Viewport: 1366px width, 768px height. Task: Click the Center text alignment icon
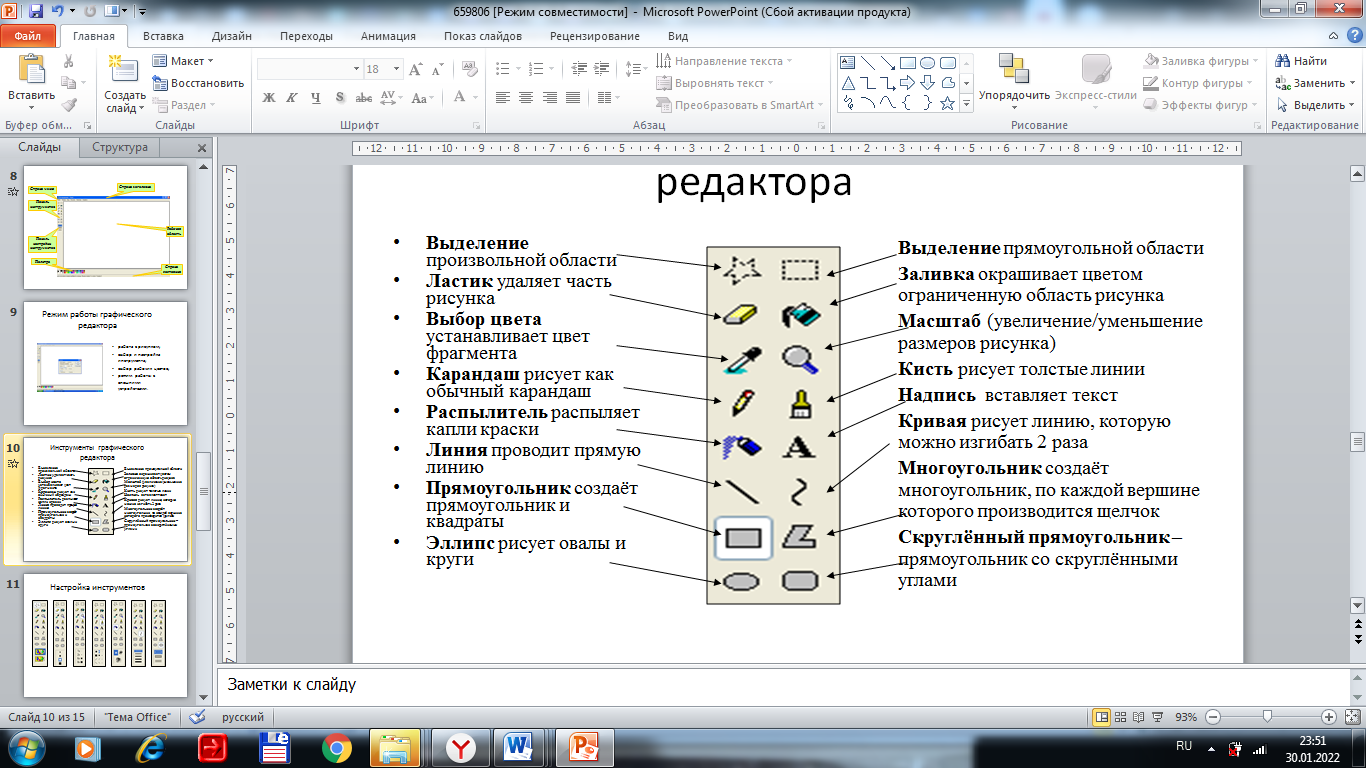[x=526, y=97]
